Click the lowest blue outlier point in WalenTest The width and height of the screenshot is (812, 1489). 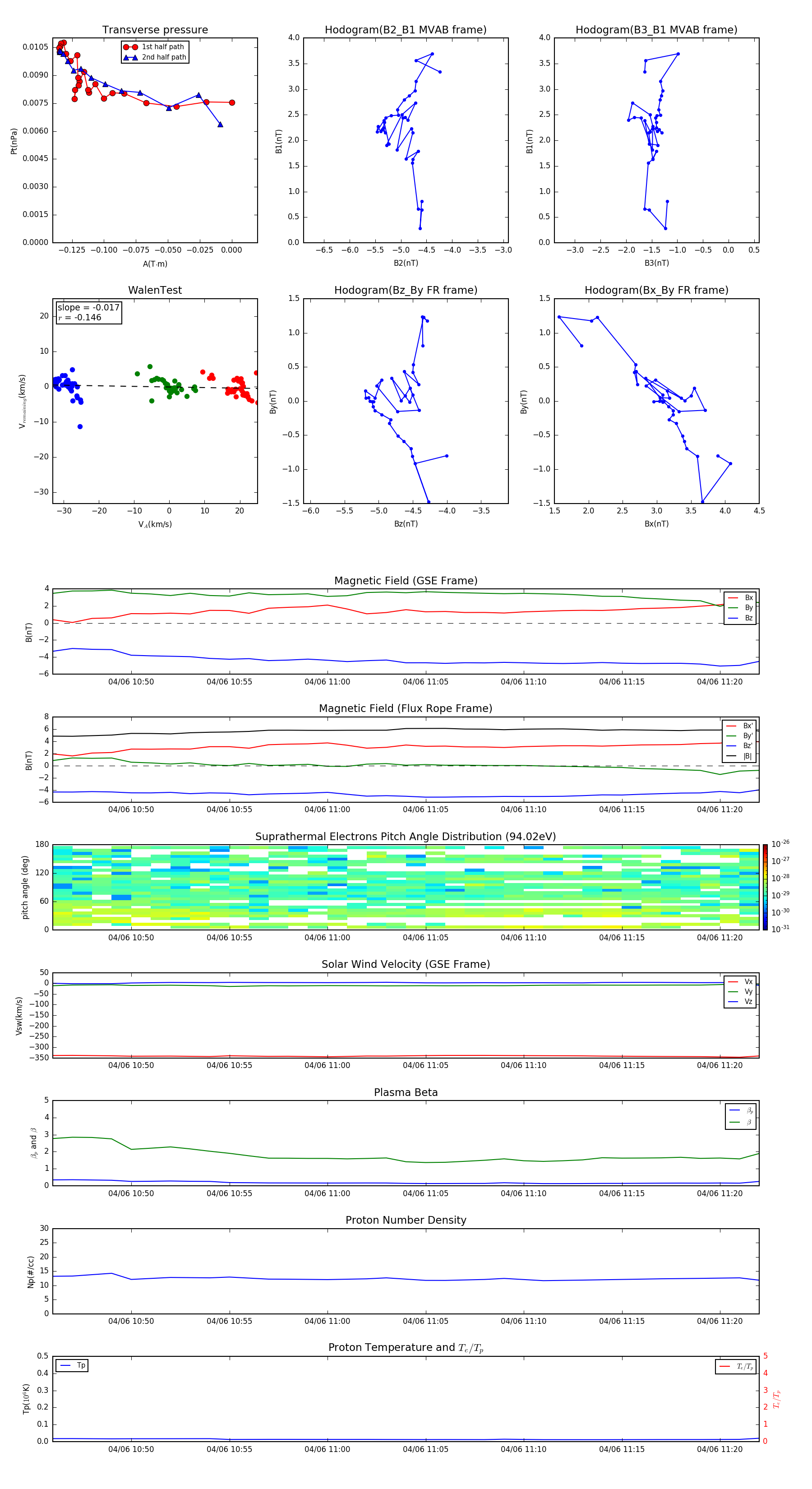(80, 426)
